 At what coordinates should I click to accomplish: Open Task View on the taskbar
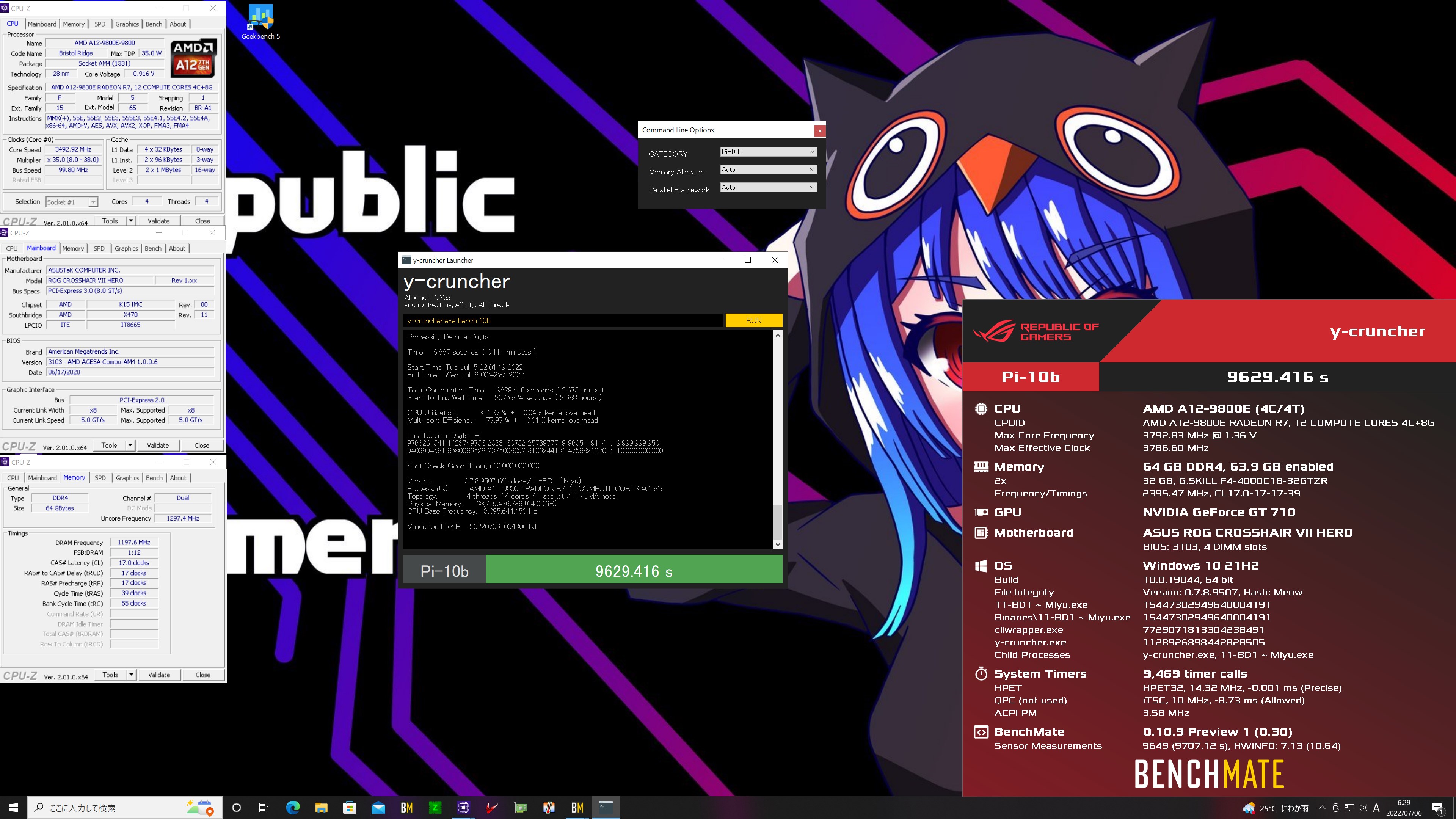click(264, 808)
